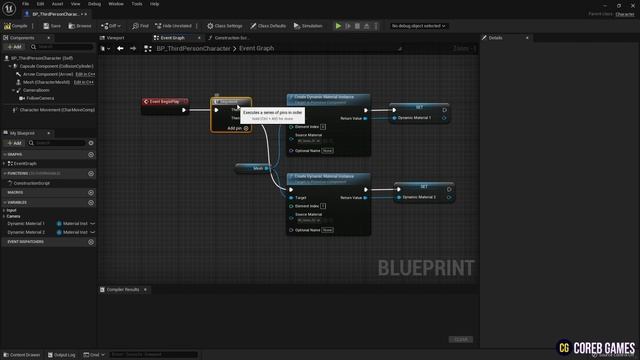Select the FollowCamera component
The image size is (640, 360).
click(40, 98)
